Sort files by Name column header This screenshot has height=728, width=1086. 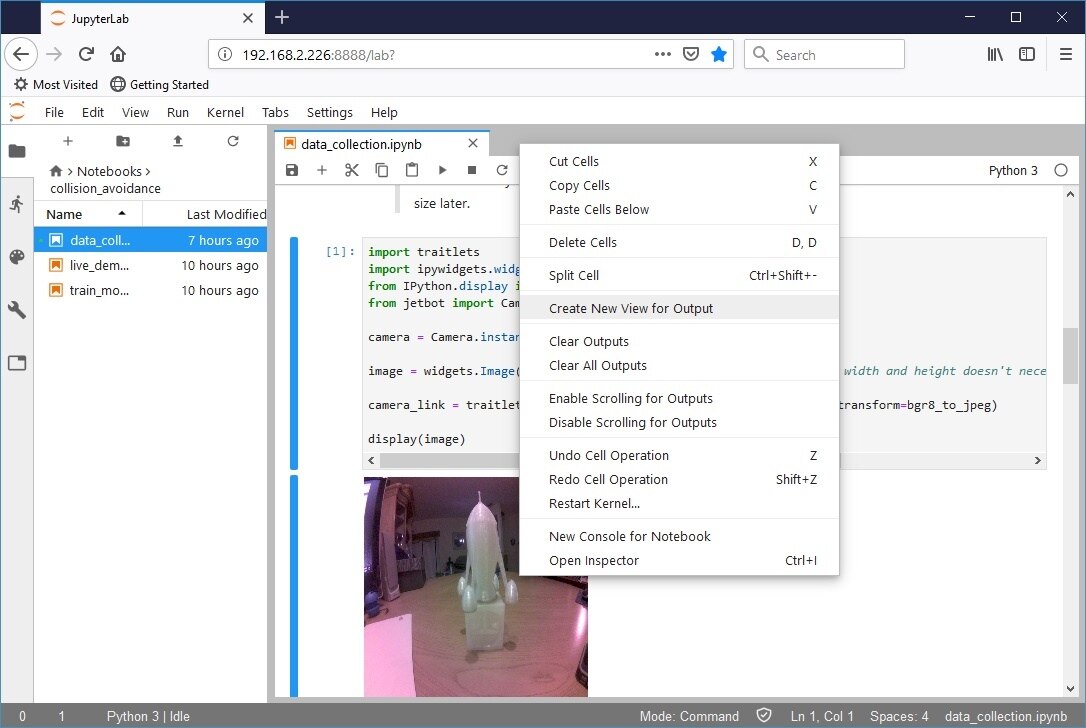pos(65,214)
